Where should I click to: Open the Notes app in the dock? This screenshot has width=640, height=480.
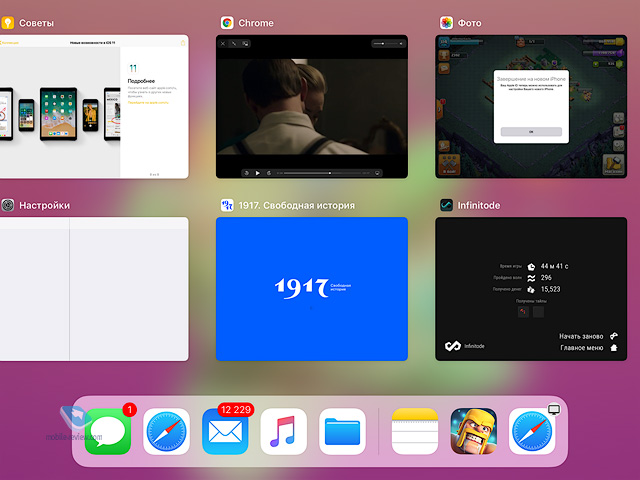pyautogui.click(x=415, y=432)
